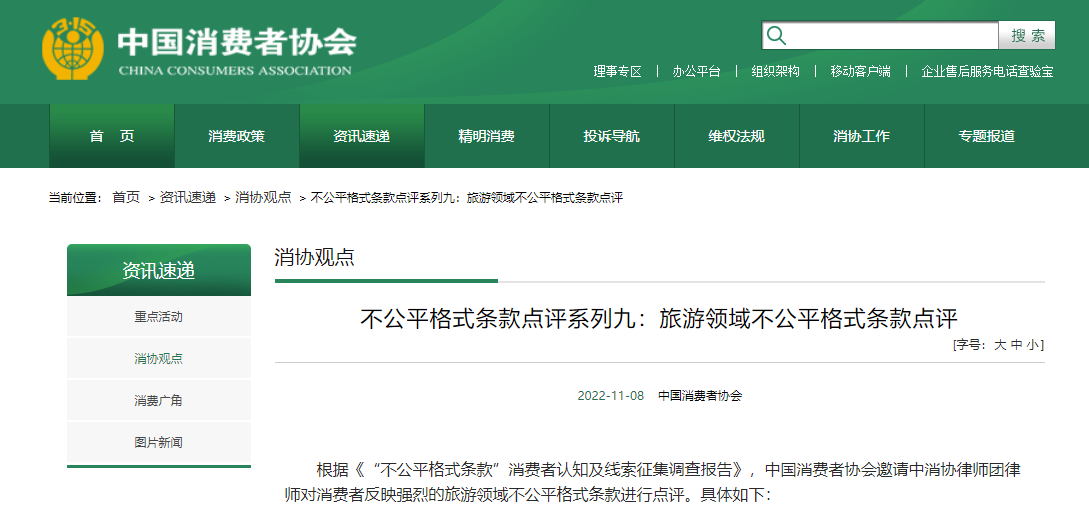Set font size to 中 (medium)
The height and width of the screenshot is (518, 1089).
[x=1017, y=344]
